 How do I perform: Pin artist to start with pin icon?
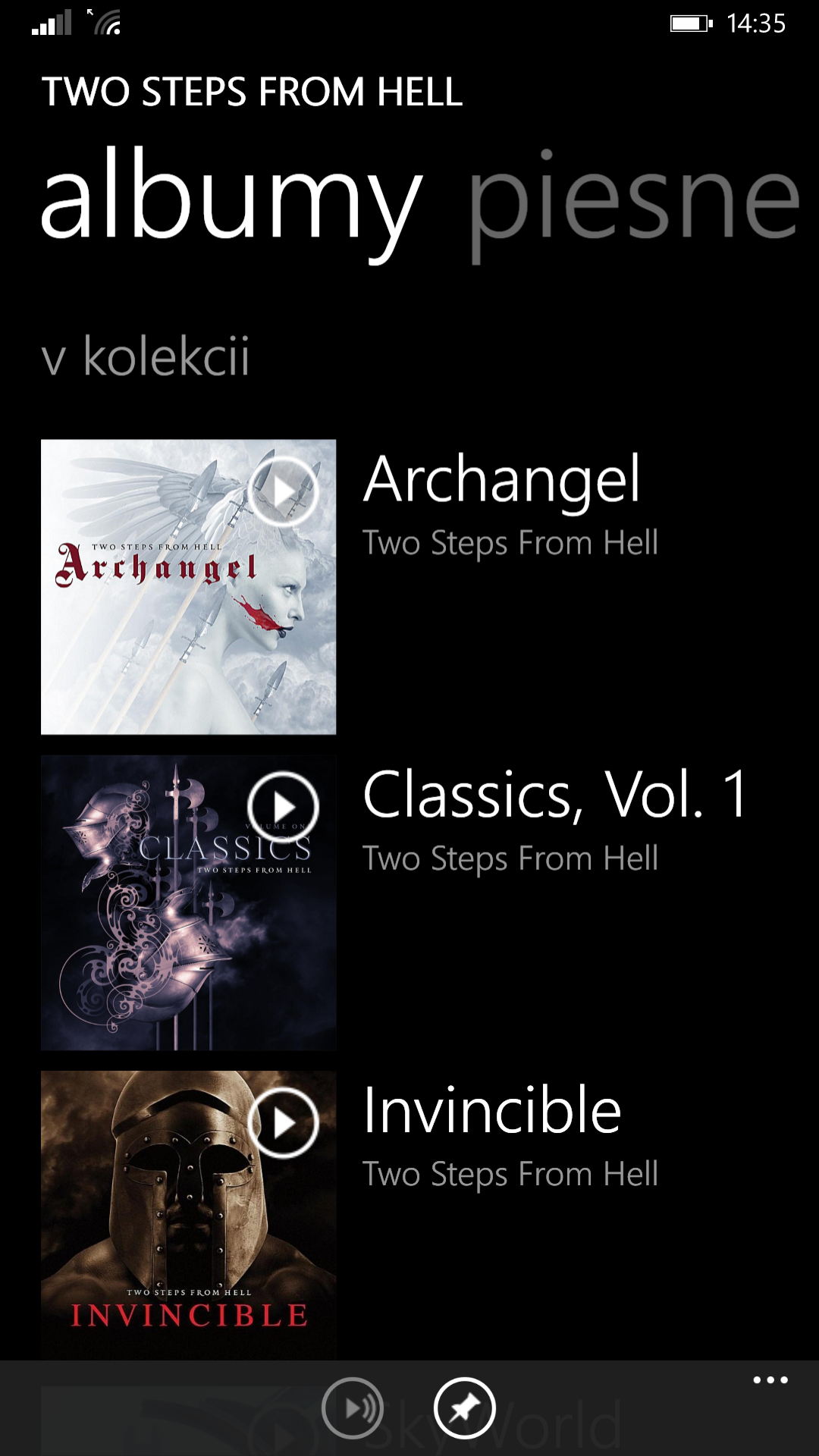465,1408
